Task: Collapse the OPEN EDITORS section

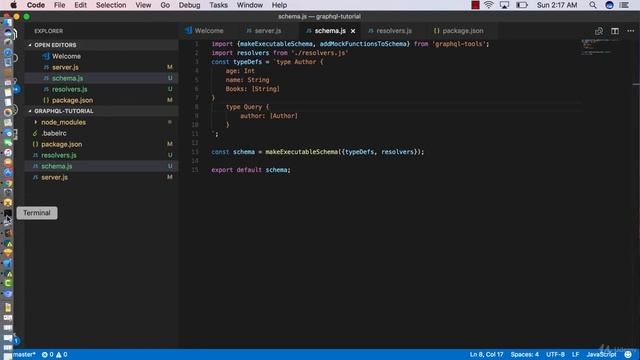Action: 56,45
